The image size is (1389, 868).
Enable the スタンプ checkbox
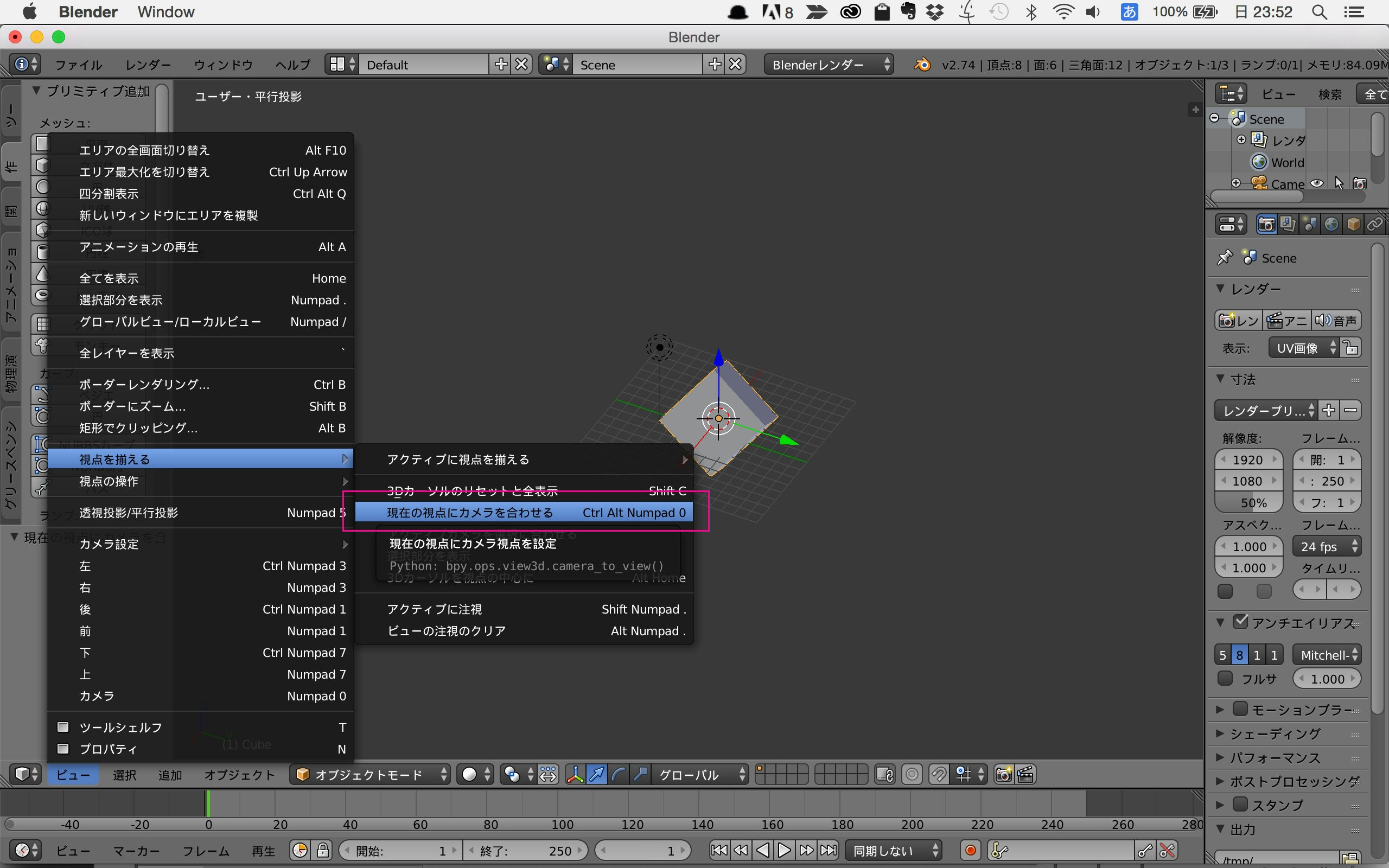[x=1240, y=803]
